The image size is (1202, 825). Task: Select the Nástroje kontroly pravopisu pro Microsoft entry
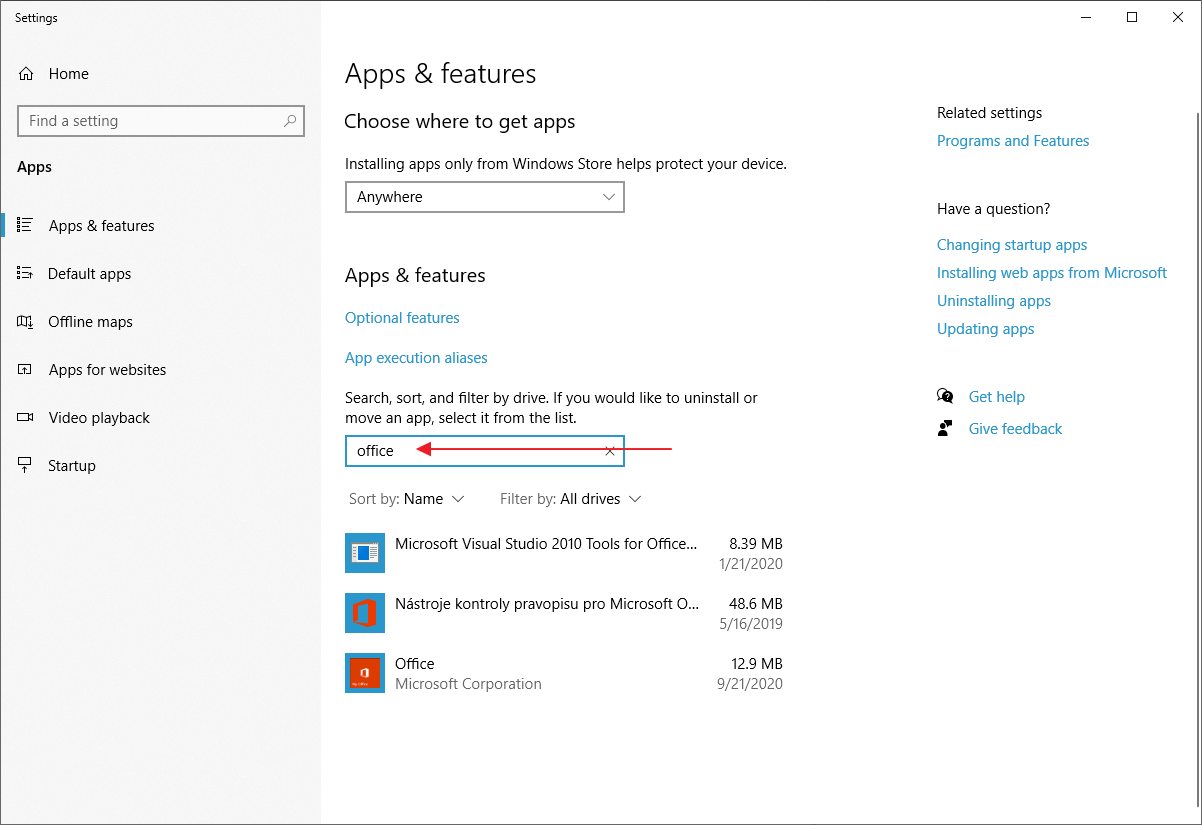[x=547, y=604]
